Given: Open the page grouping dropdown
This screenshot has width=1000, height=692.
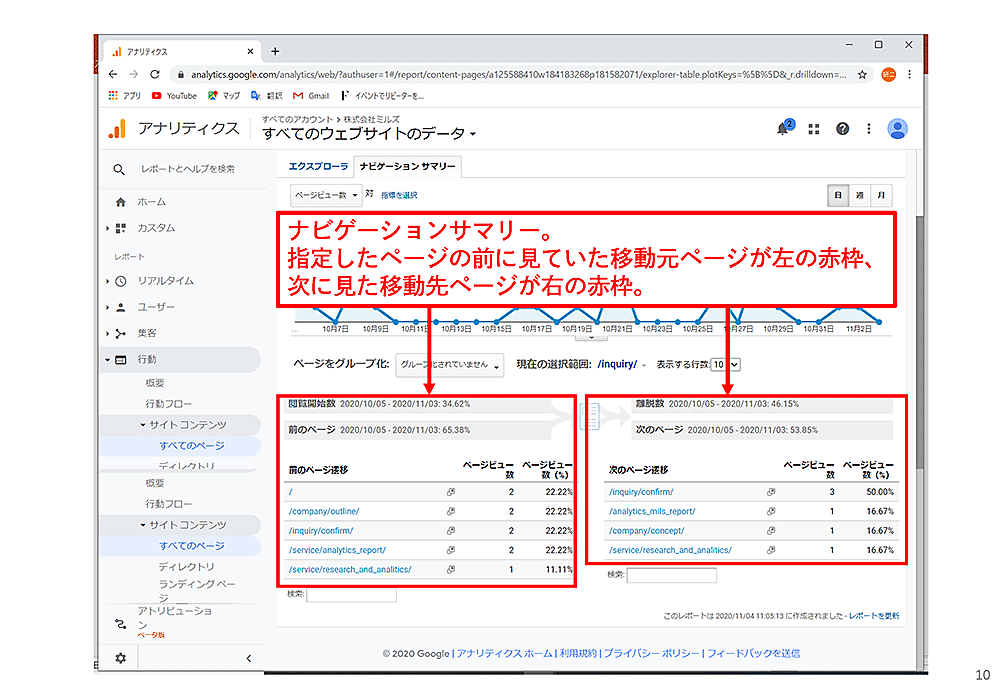Looking at the screenshot, I should tap(449, 366).
